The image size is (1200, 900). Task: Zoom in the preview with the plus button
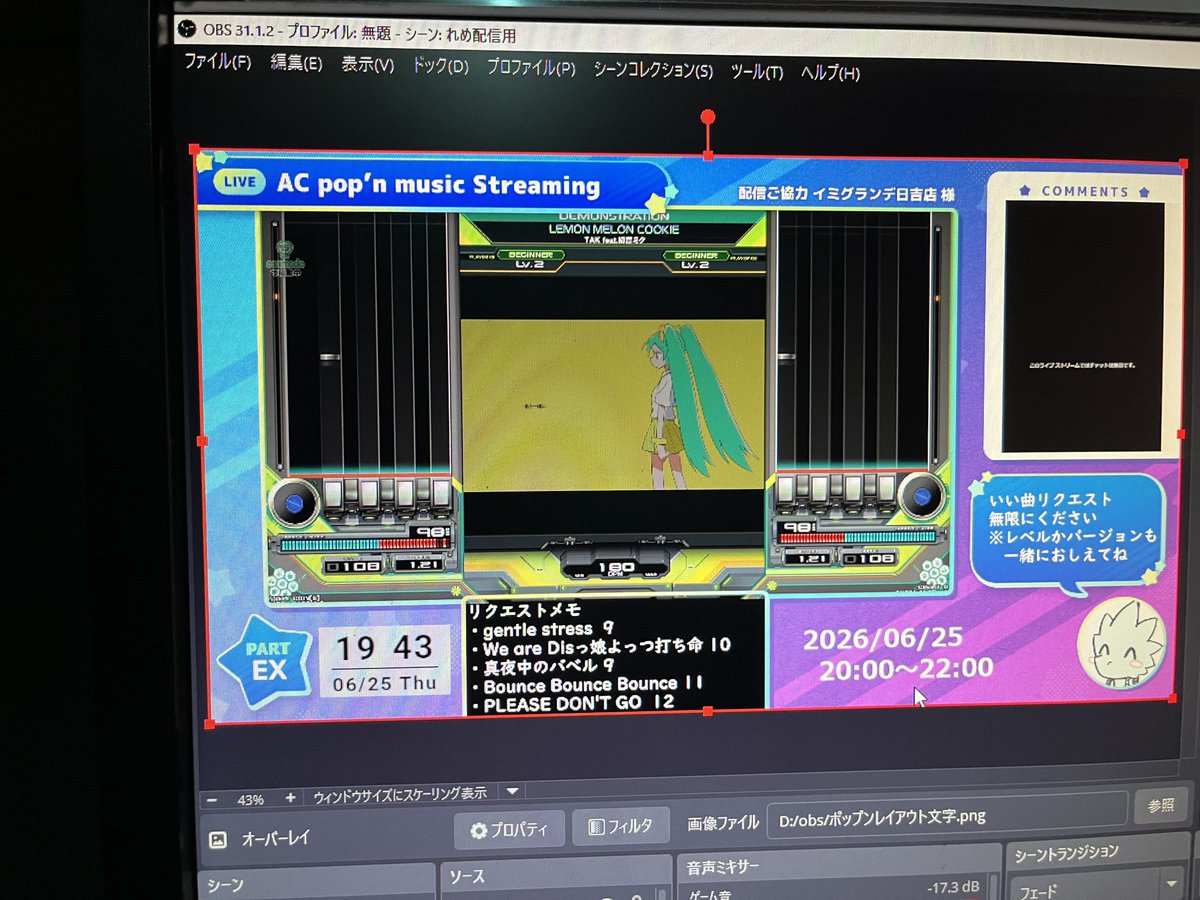[290, 797]
